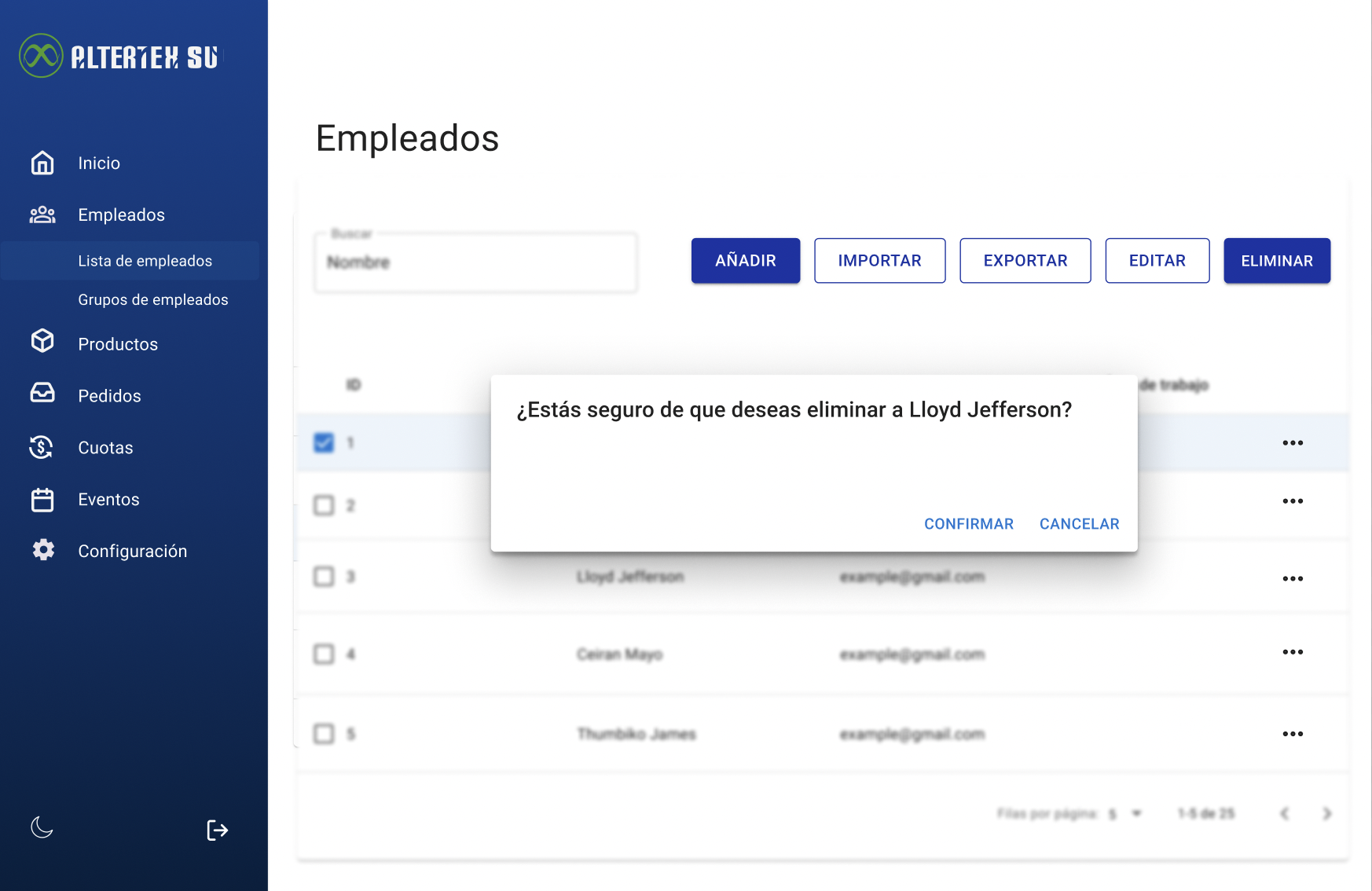The width and height of the screenshot is (1372, 891).
Task: Open Eventos in the sidebar
Action: tap(108, 500)
